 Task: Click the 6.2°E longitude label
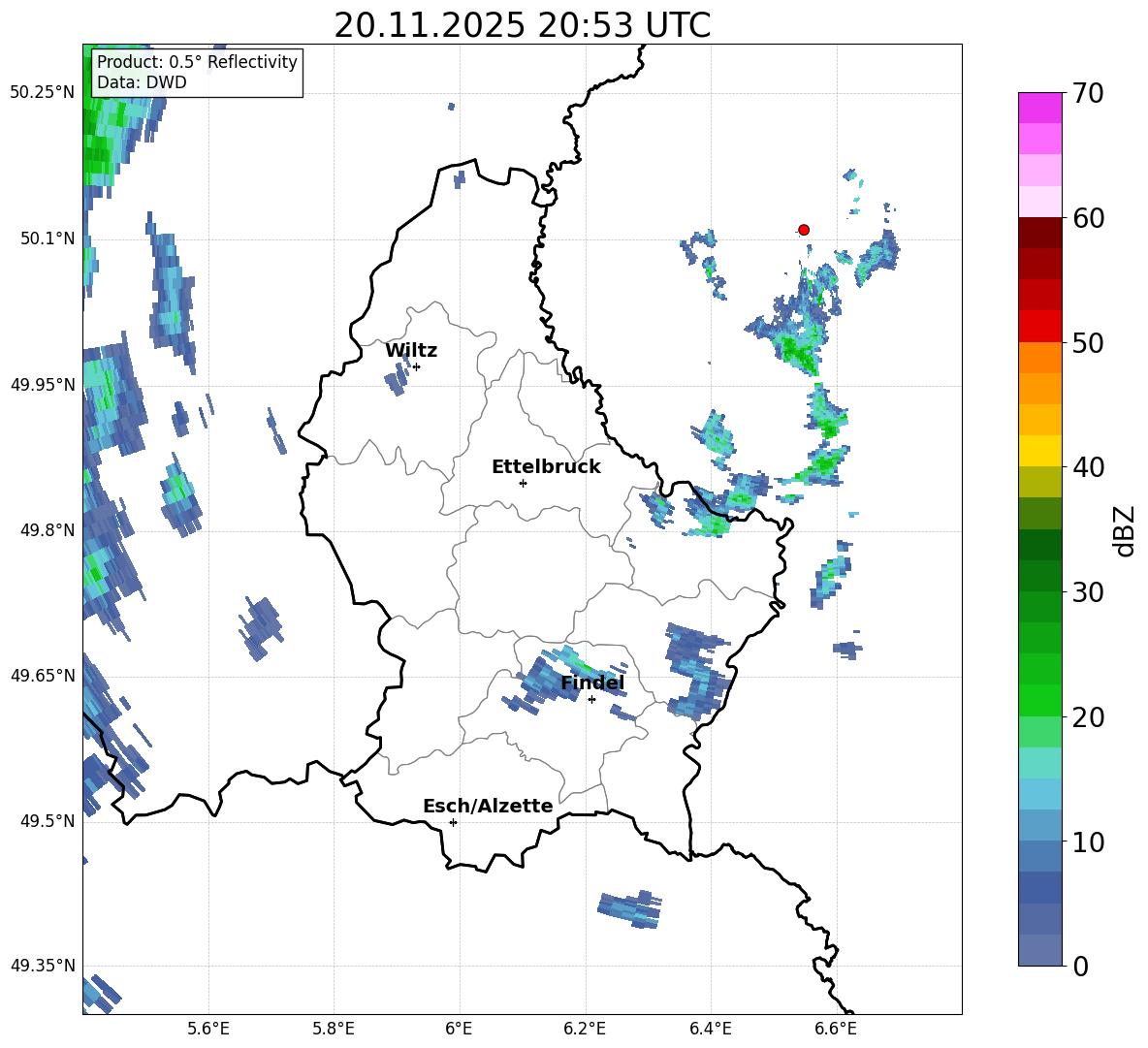click(585, 1030)
